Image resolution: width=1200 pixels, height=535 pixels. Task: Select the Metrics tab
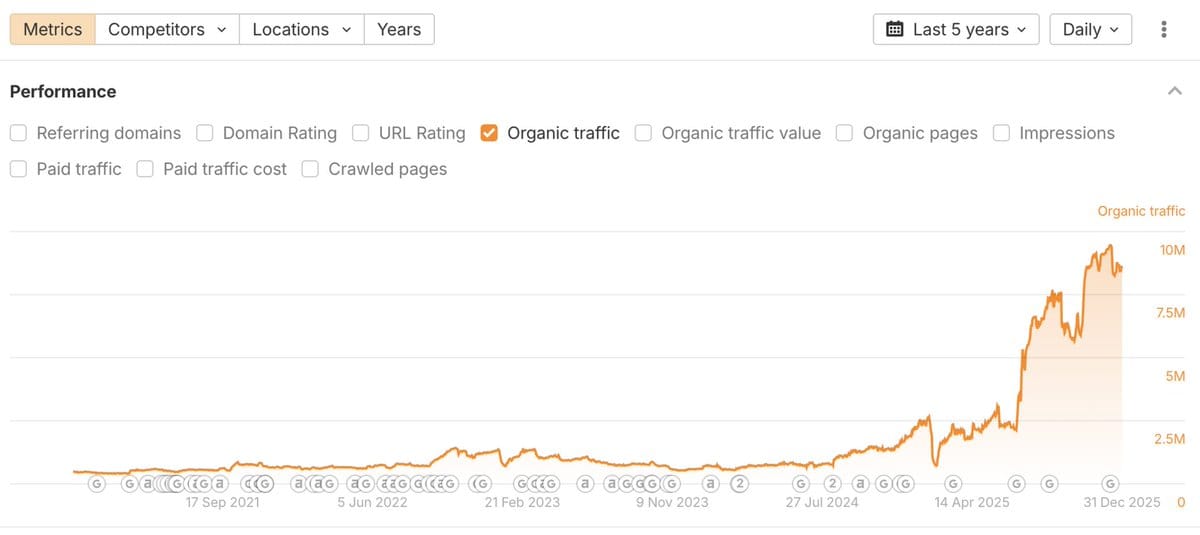(x=52, y=29)
